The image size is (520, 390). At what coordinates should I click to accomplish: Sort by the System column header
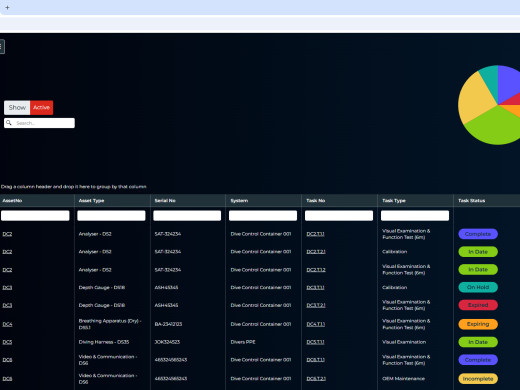pyautogui.click(x=239, y=201)
